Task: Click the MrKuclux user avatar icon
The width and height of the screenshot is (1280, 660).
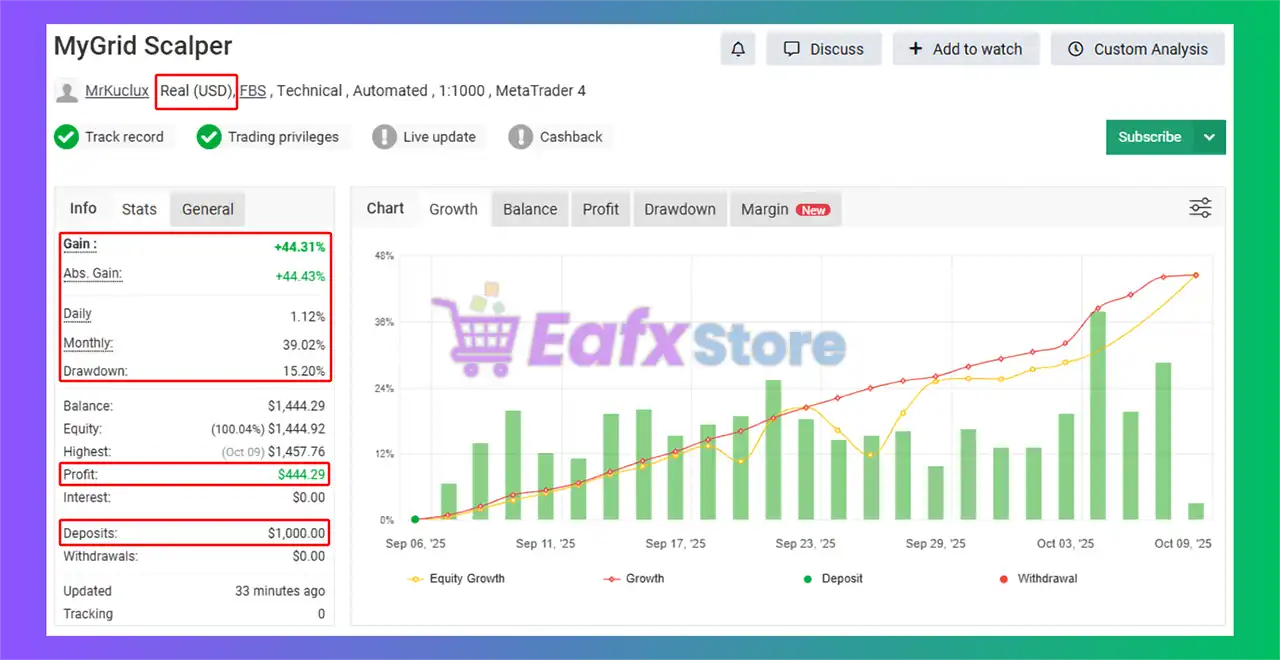Action: [67, 92]
